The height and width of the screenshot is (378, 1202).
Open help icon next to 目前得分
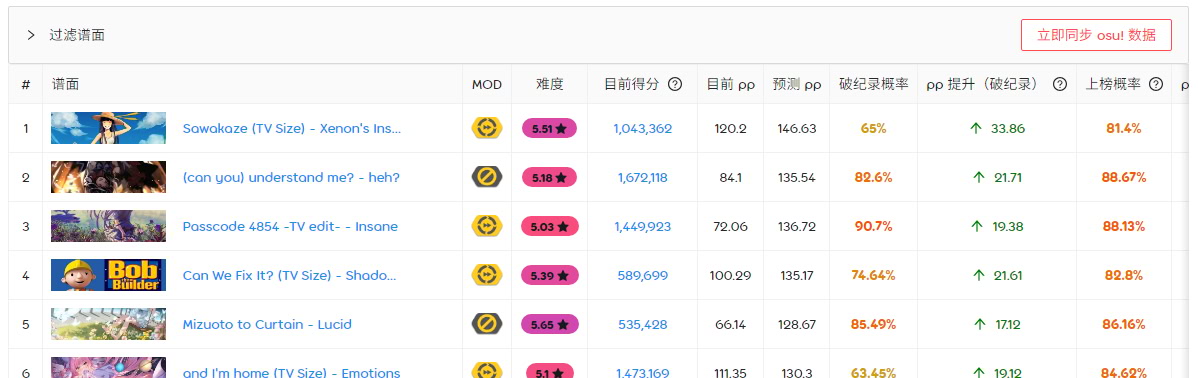pyautogui.click(x=675, y=84)
